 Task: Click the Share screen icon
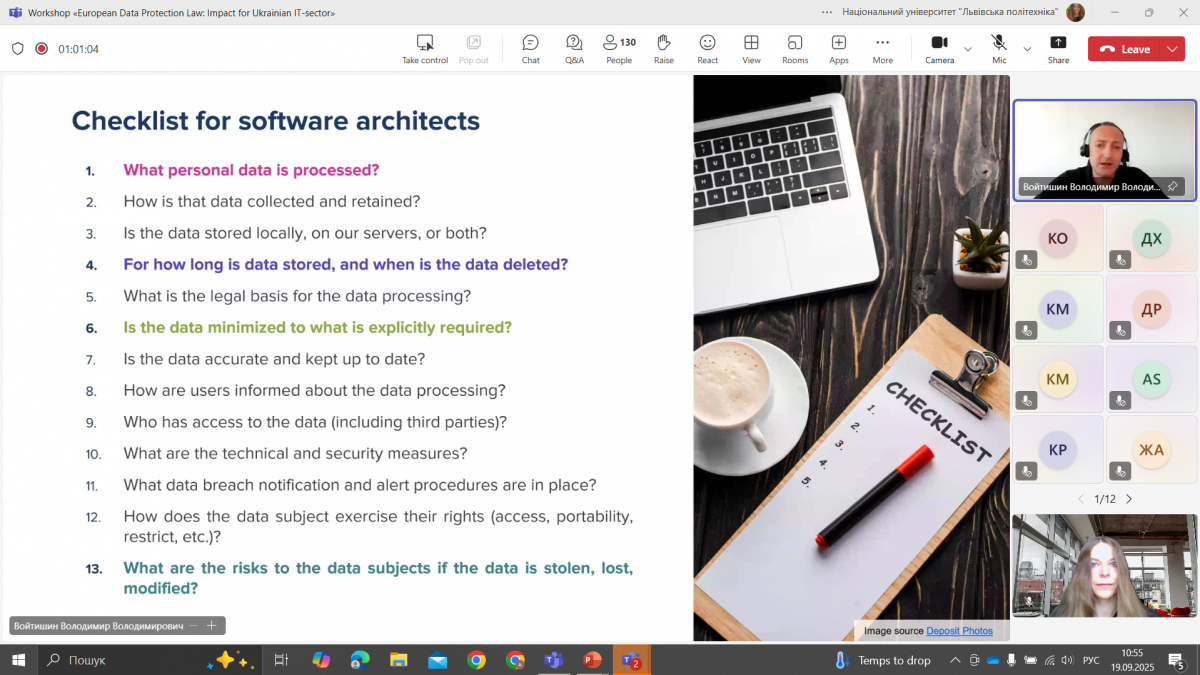1058,48
